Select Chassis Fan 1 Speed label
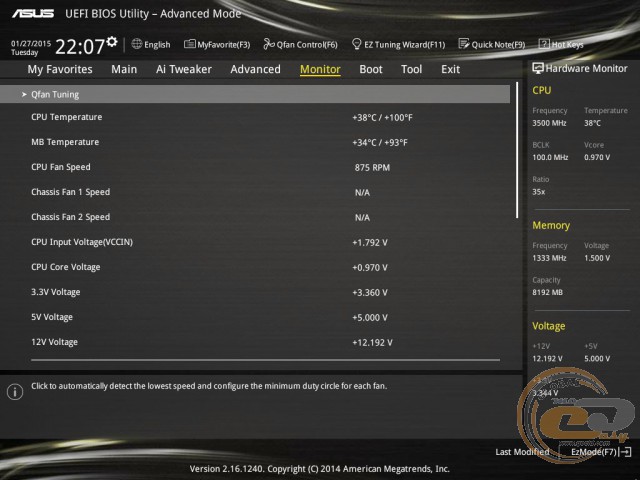Image resolution: width=640 pixels, height=480 pixels. (x=71, y=192)
